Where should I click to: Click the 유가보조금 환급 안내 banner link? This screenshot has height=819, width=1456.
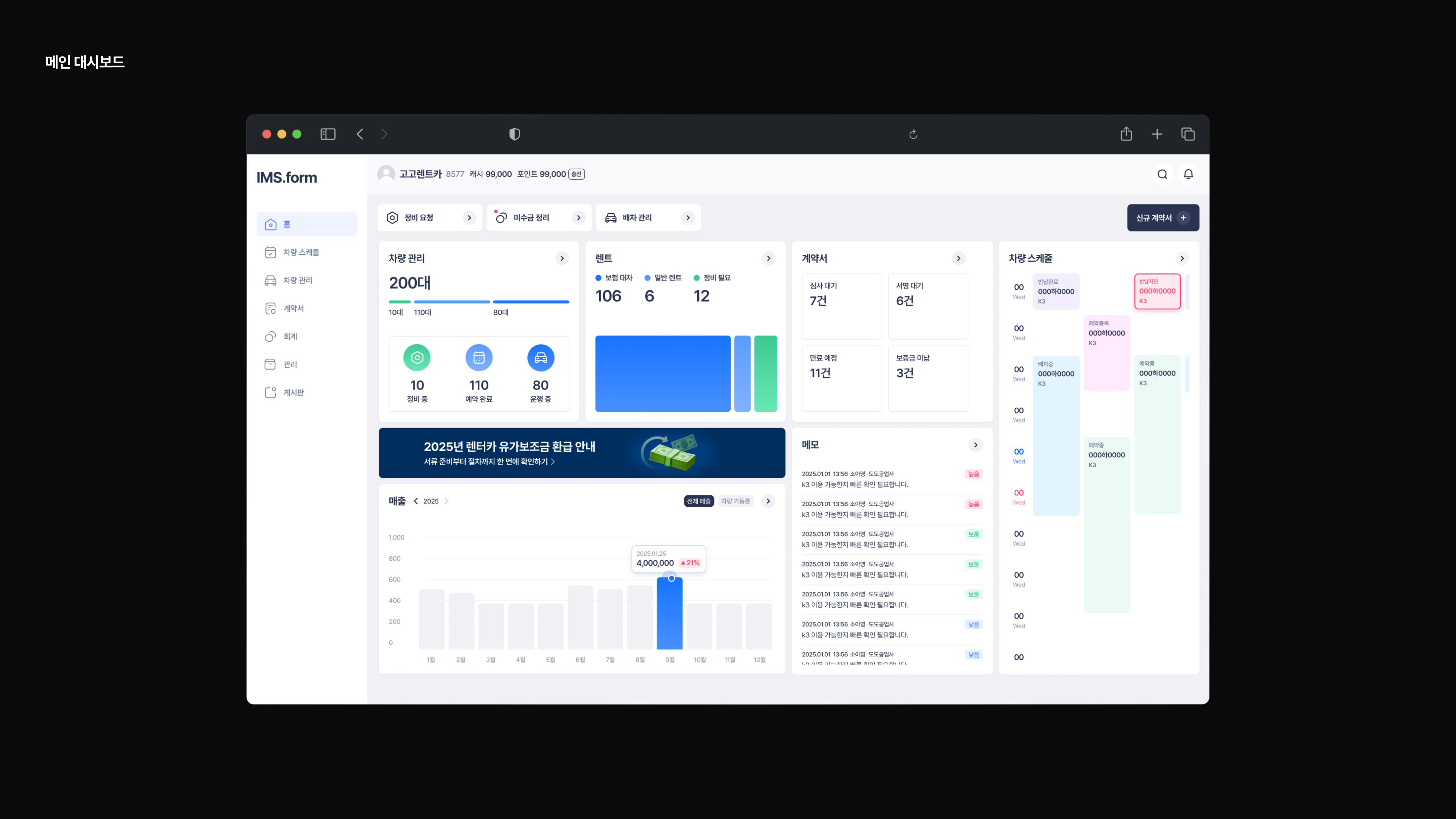[x=582, y=453]
